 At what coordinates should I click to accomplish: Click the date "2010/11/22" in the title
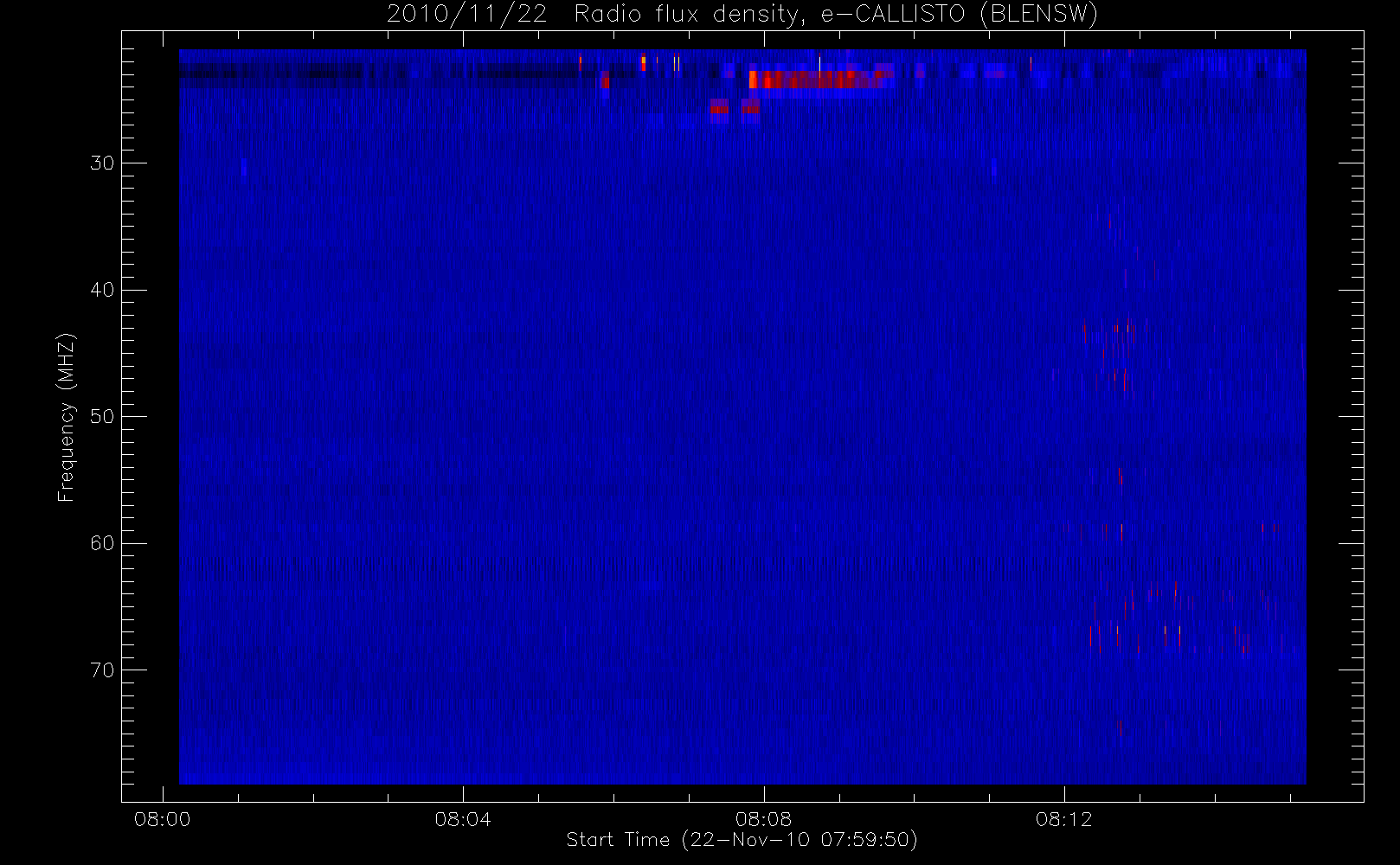point(466,15)
